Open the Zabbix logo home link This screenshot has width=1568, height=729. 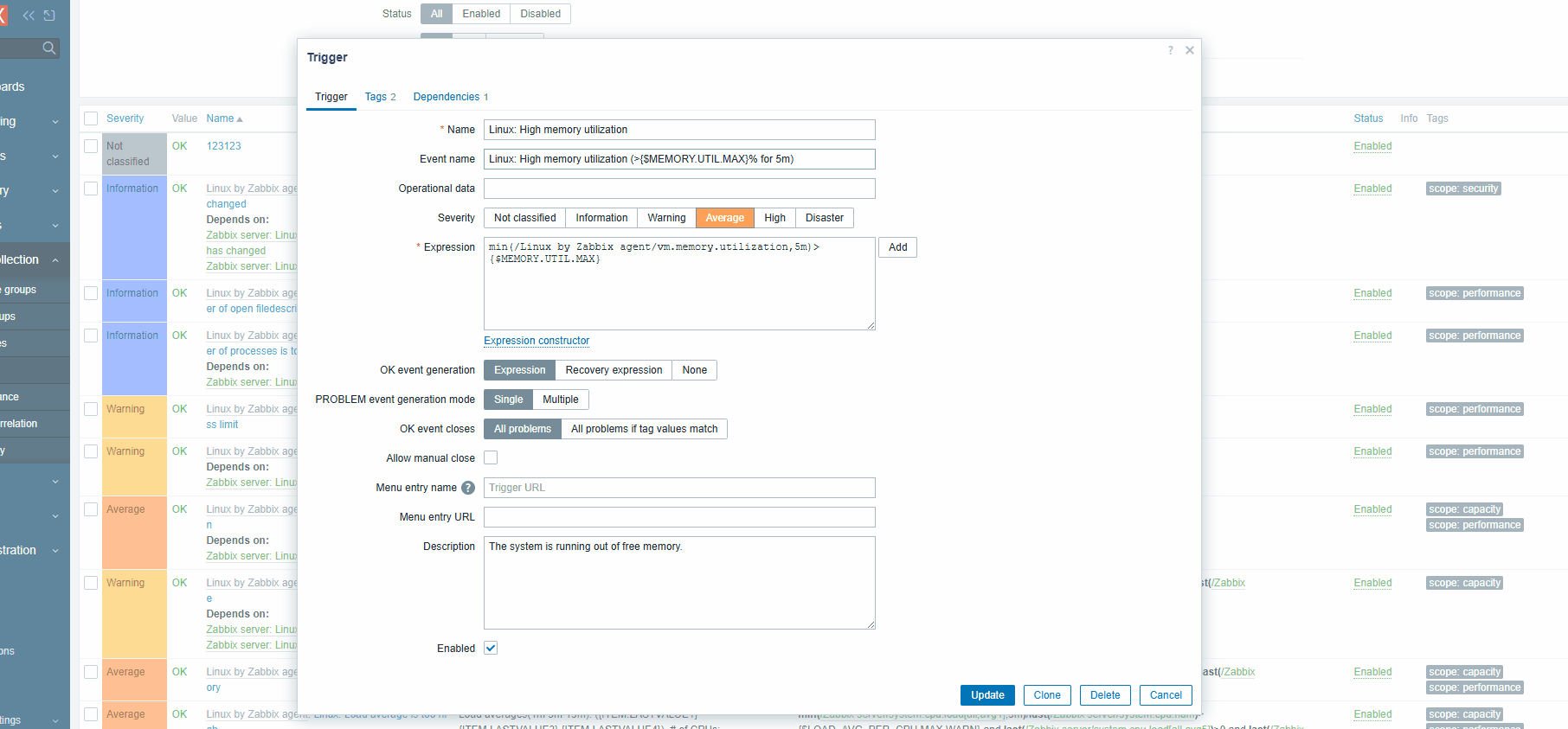coord(3,15)
